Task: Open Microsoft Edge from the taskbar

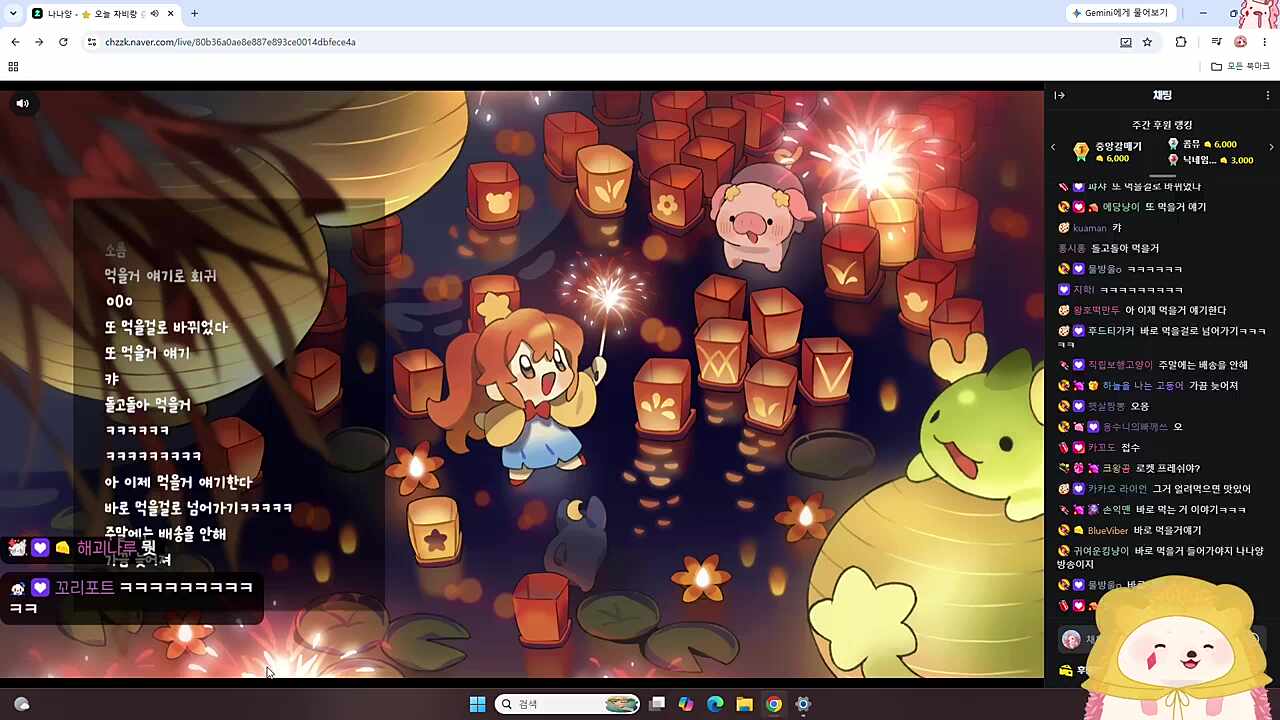Action: pyautogui.click(x=715, y=704)
